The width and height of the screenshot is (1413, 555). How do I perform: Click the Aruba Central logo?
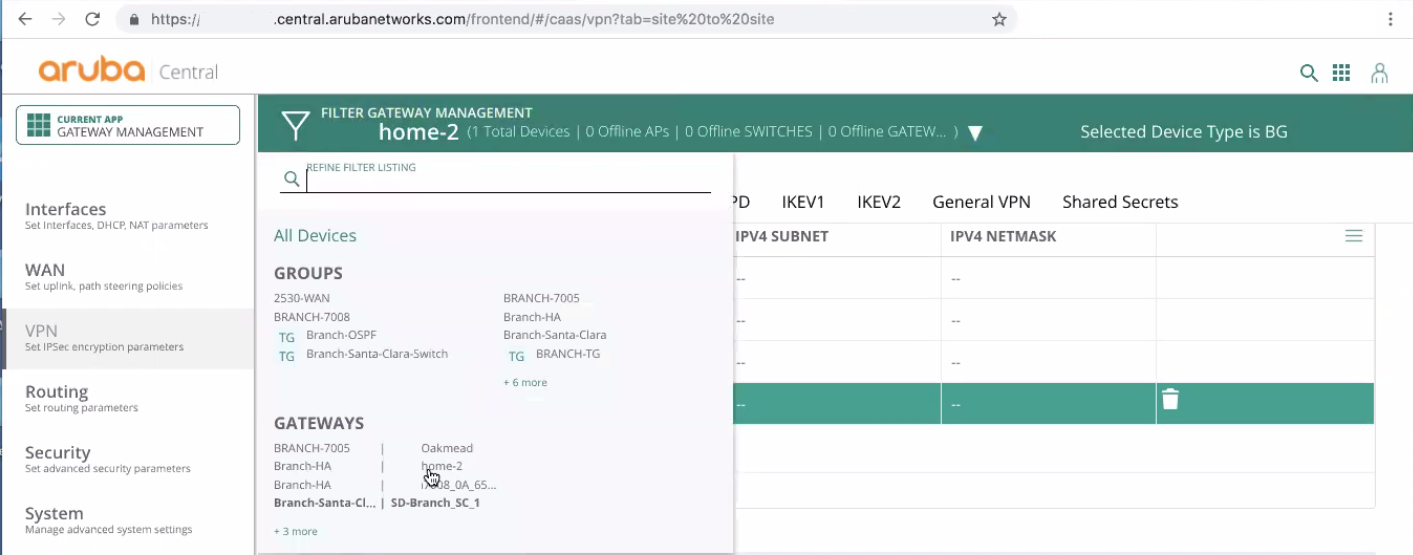128,71
